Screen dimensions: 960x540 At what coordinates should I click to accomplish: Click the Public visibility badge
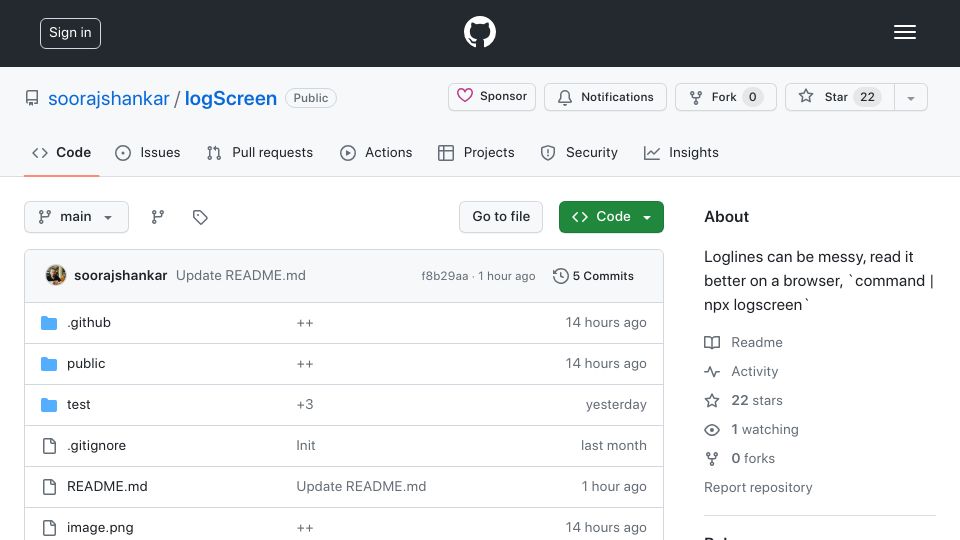point(310,98)
